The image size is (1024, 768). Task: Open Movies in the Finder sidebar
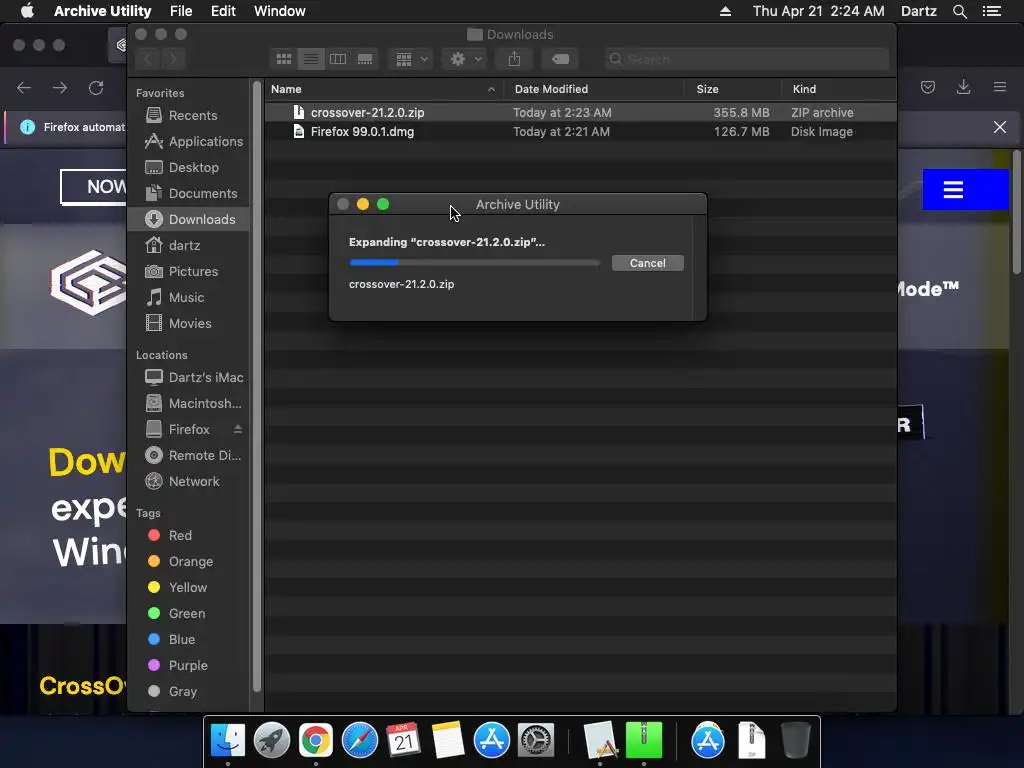pyautogui.click(x=188, y=323)
